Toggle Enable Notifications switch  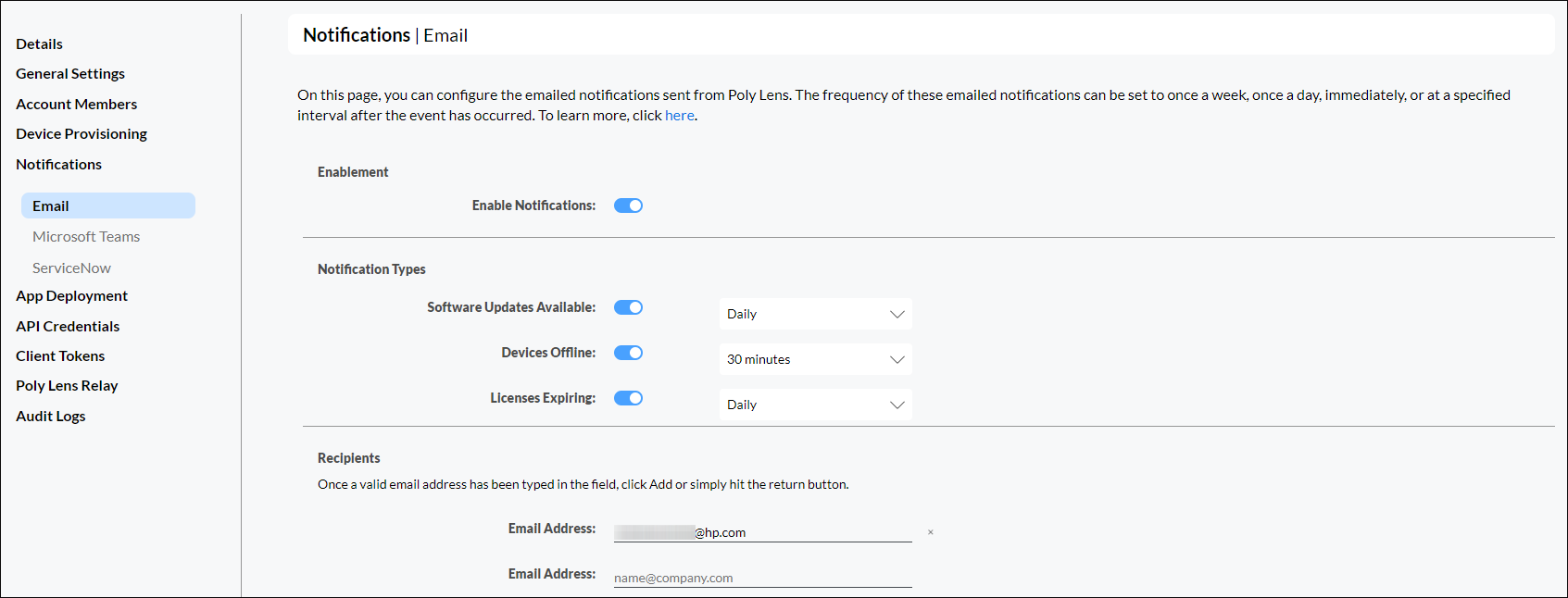coord(628,206)
